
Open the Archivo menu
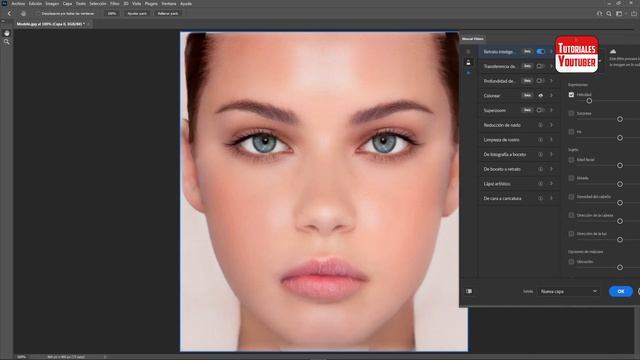(x=18, y=3)
